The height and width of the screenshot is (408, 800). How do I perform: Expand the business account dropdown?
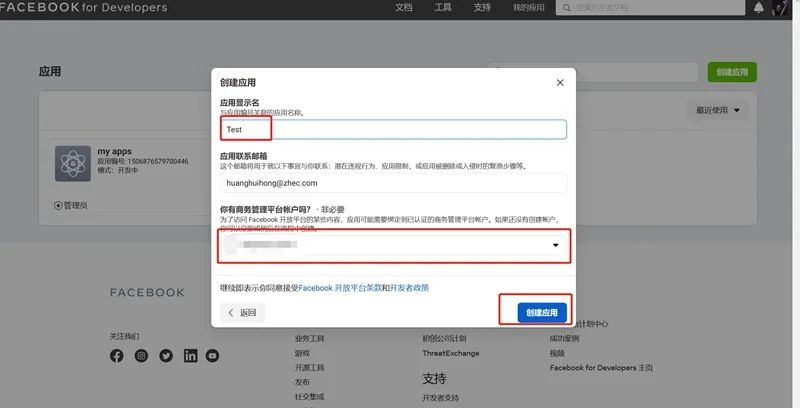394,245
